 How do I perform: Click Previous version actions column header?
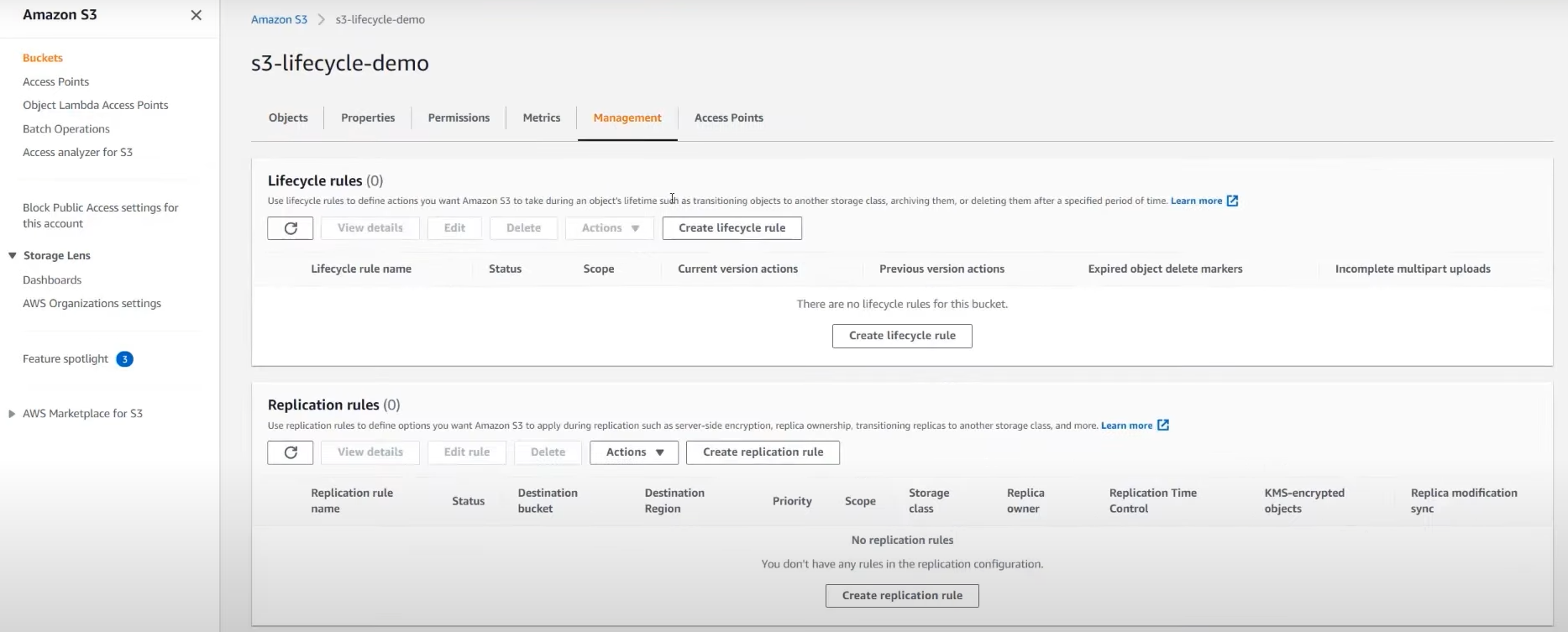tap(941, 269)
